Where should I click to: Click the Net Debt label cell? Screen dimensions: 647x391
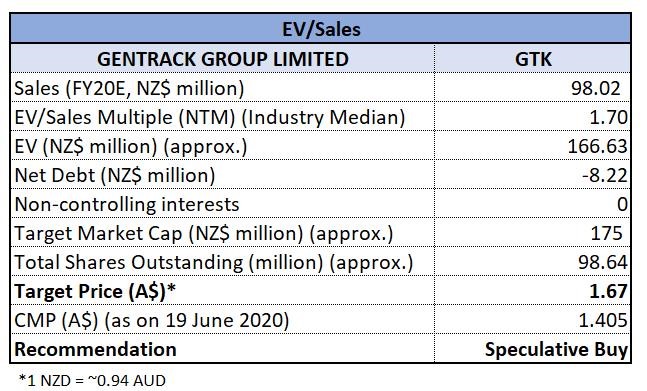(223, 175)
